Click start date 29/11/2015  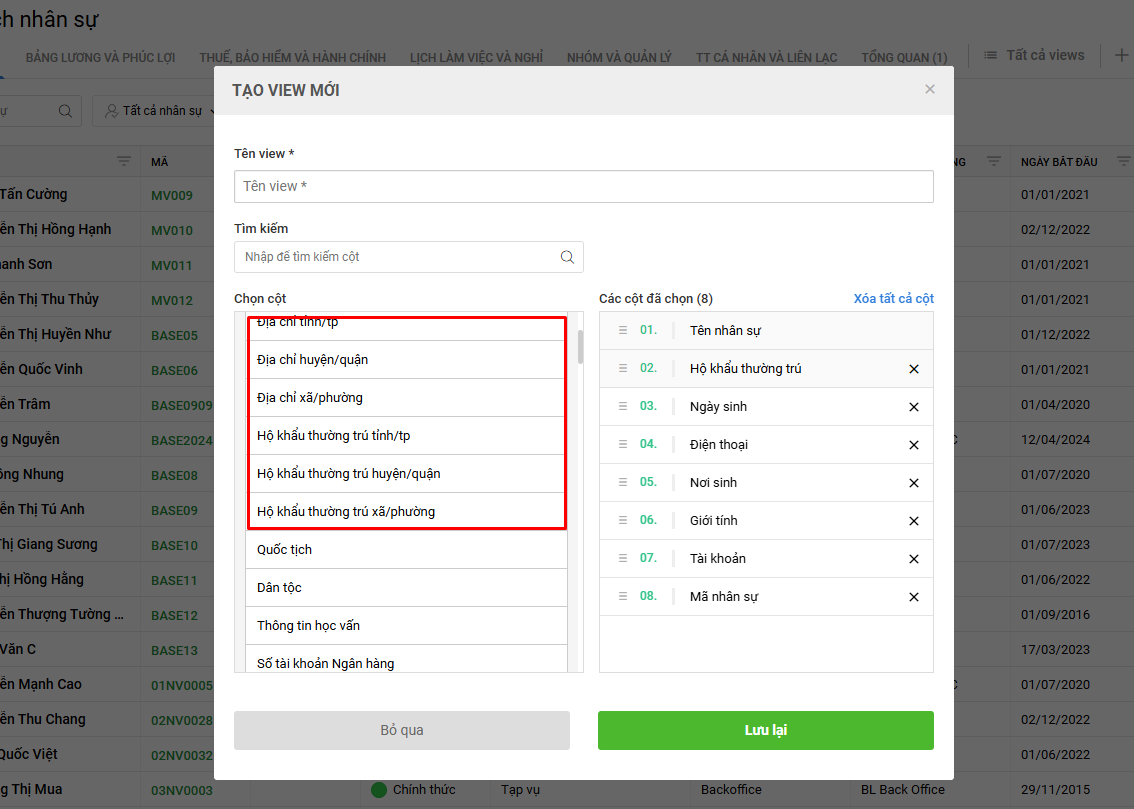[x=1055, y=789]
